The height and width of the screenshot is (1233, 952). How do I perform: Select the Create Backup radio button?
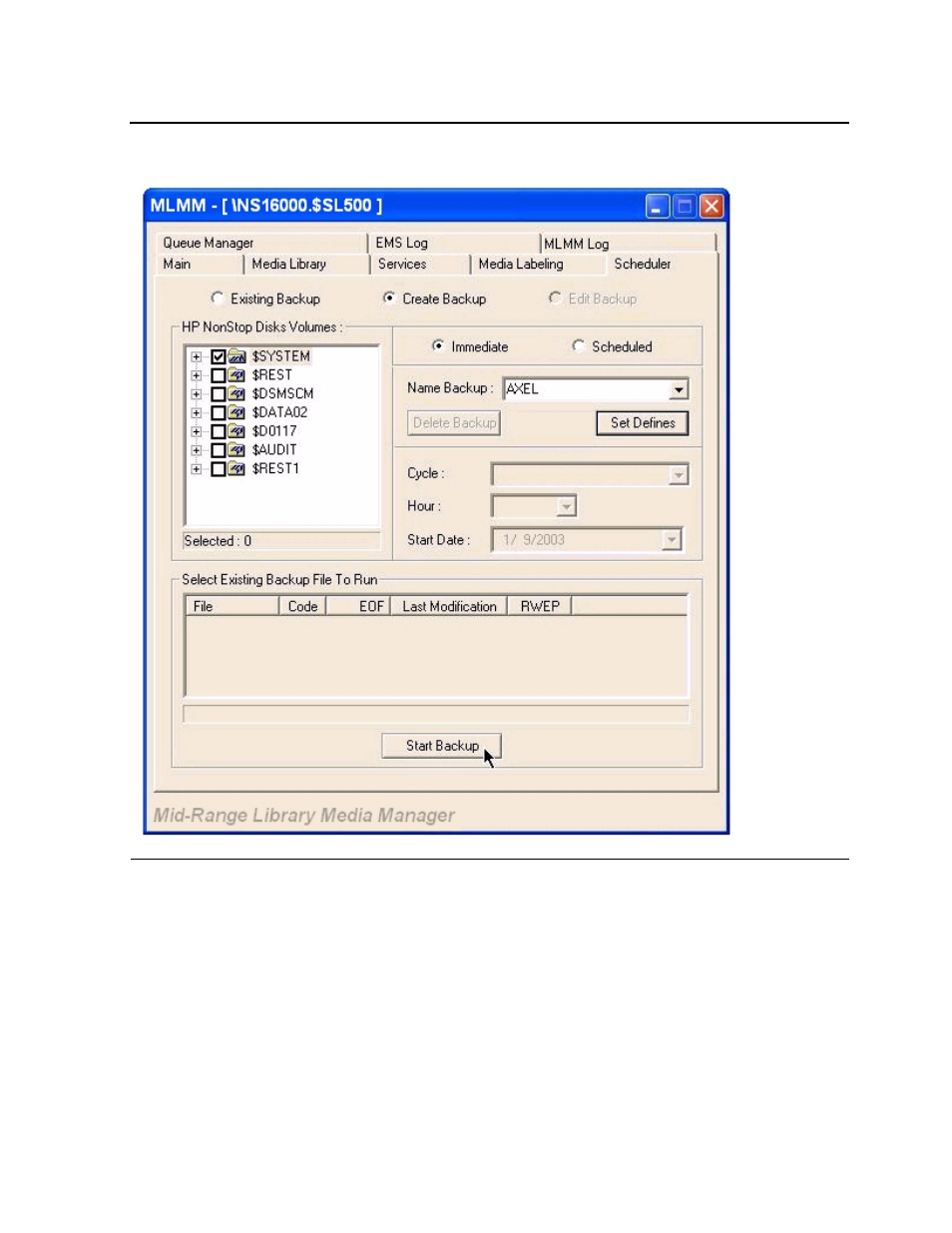(x=389, y=298)
